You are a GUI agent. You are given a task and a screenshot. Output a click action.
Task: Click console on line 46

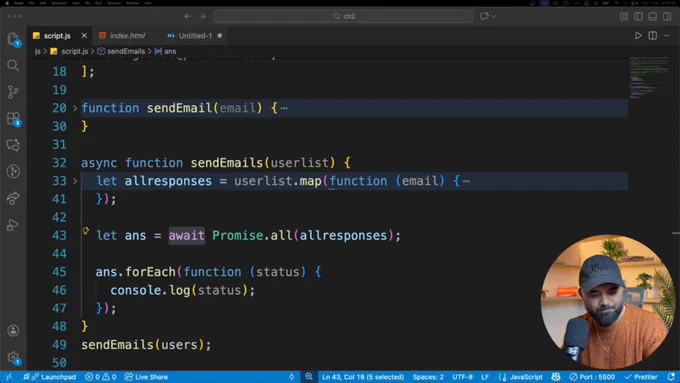point(135,290)
